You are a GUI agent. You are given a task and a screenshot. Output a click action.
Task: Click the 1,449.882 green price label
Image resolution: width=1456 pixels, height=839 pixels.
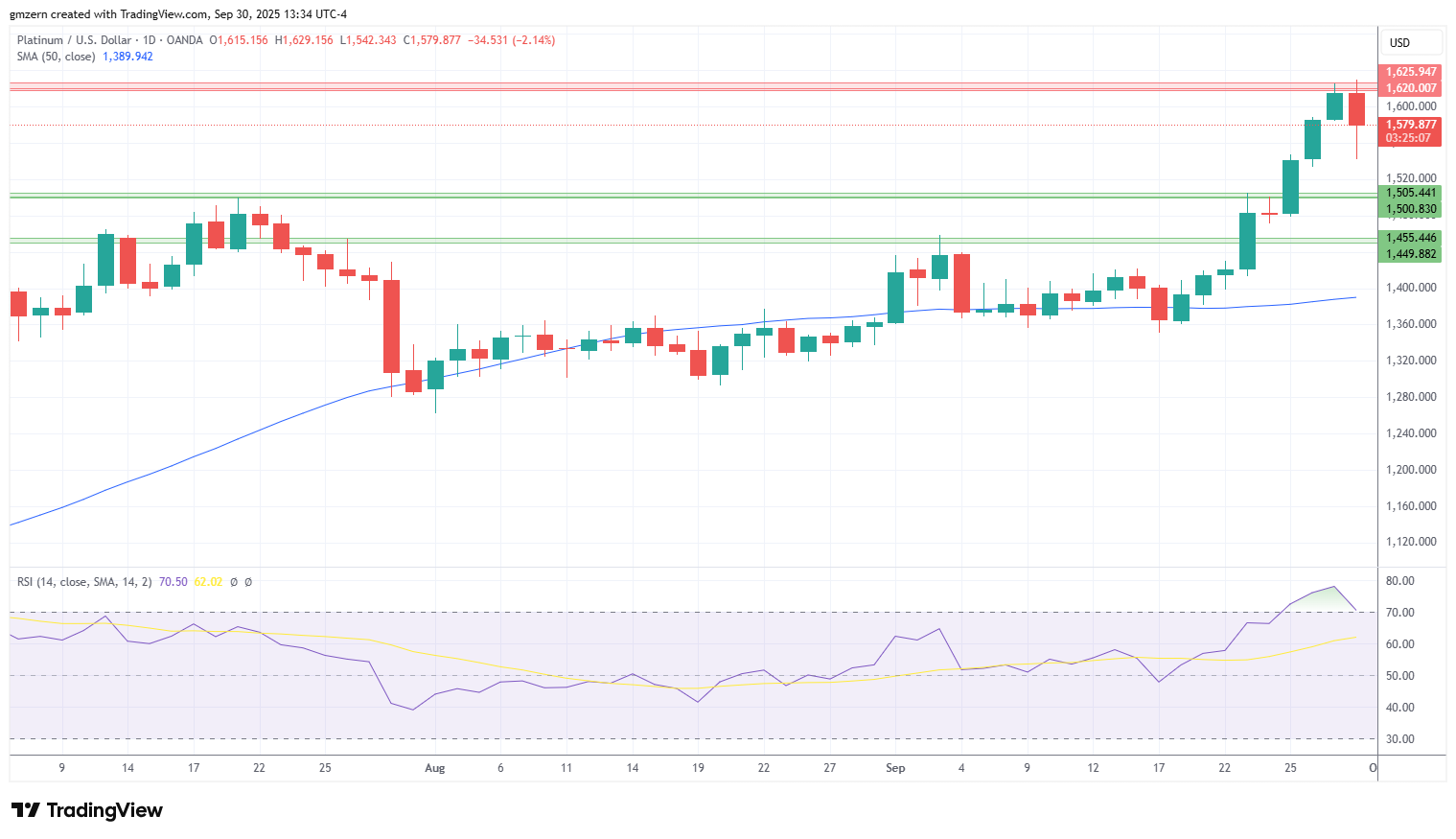[x=1411, y=254]
